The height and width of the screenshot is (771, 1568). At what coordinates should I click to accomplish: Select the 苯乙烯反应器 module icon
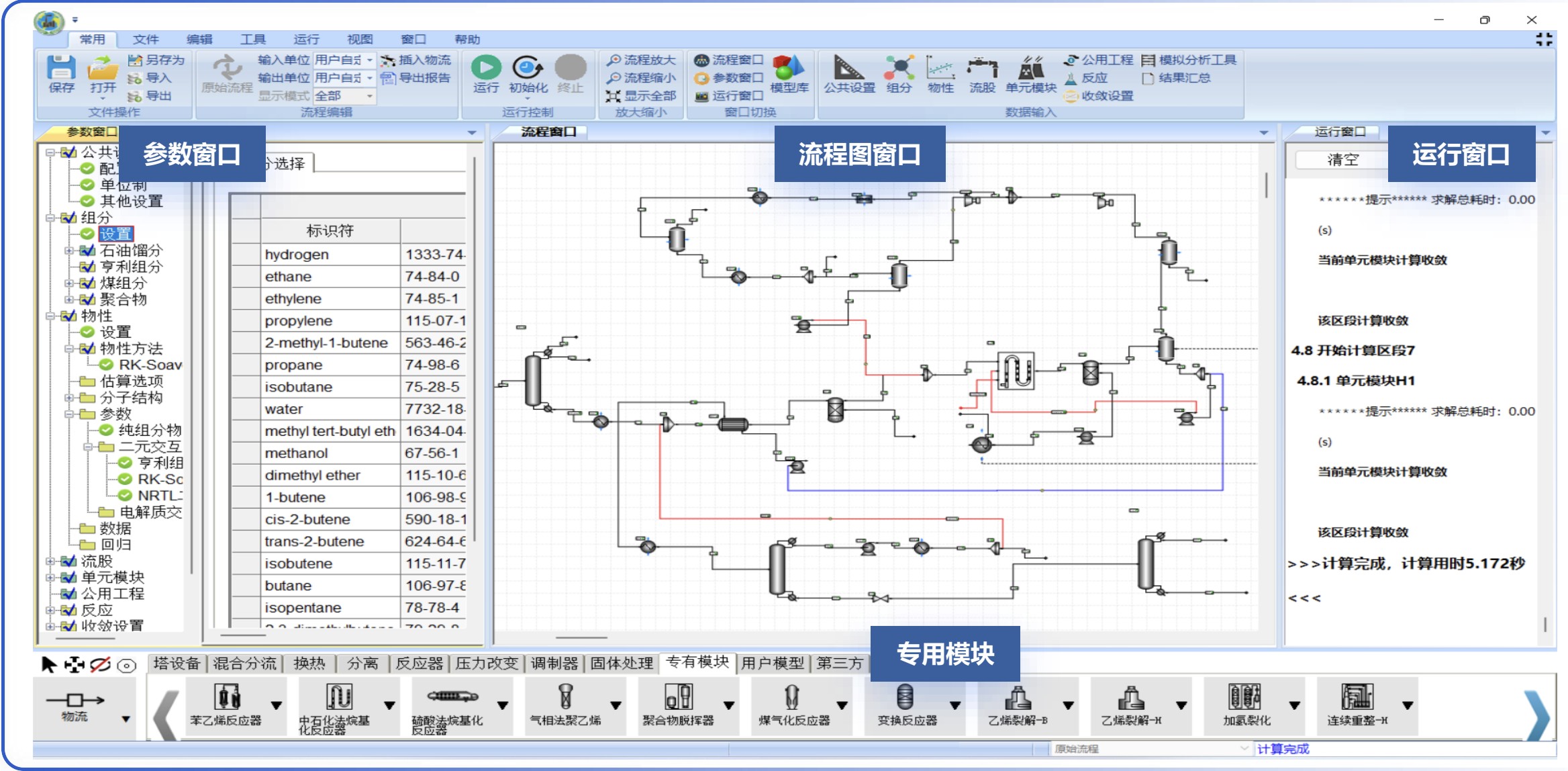pyautogui.click(x=226, y=698)
